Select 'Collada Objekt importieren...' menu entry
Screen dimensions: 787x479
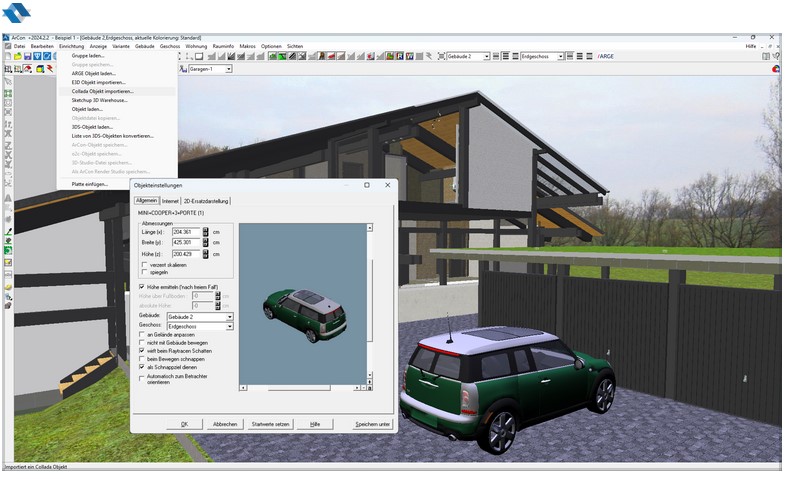[102, 91]
